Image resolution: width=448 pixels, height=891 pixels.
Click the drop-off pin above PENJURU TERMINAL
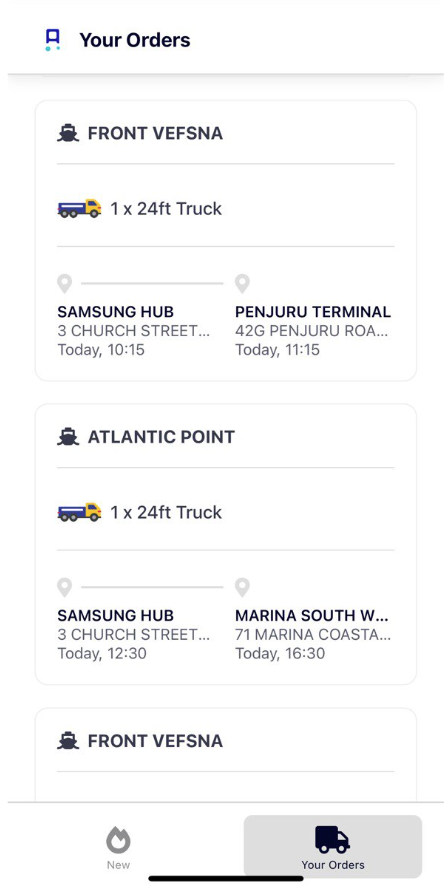pyautogui.click(x=242, y=284)
